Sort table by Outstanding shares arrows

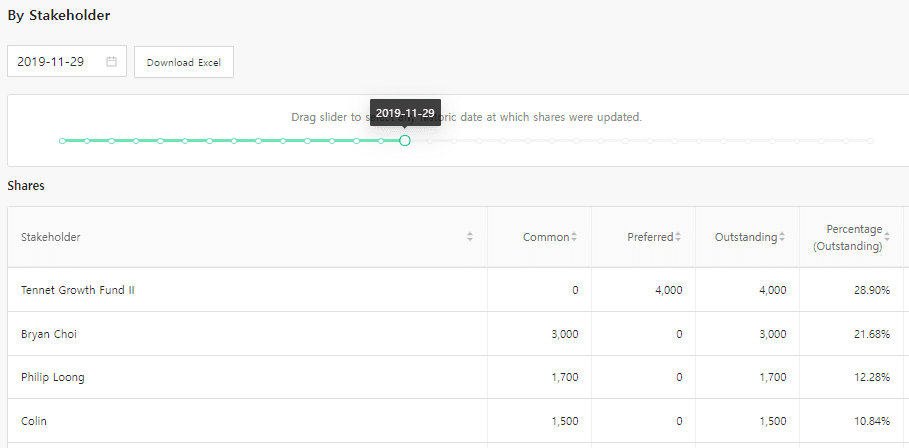(x=781, y=236)
